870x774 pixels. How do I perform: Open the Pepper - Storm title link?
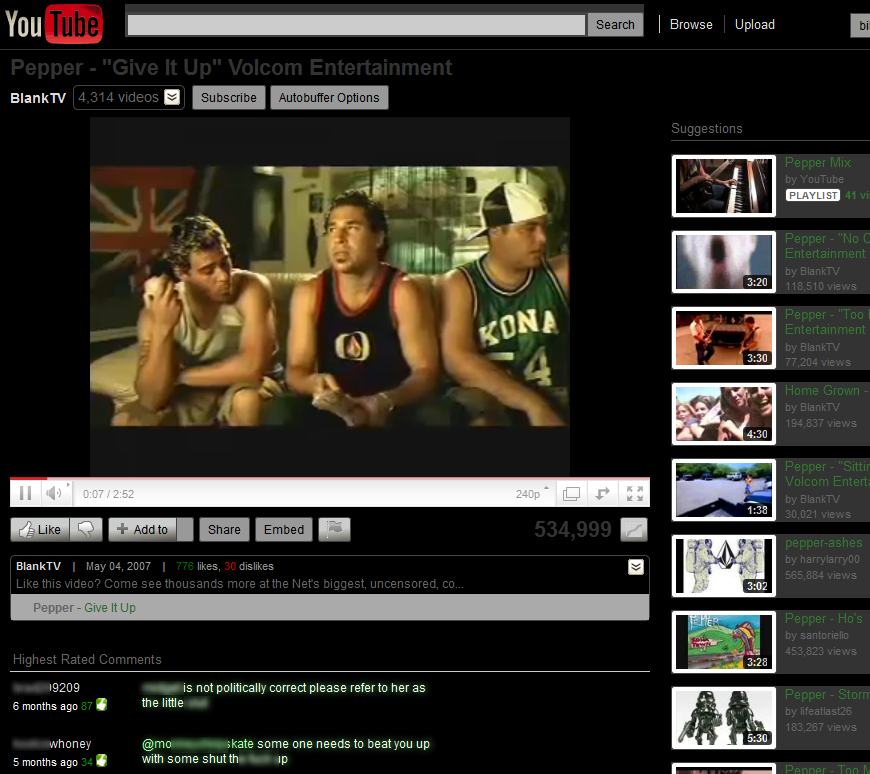[x=827, y=695]
